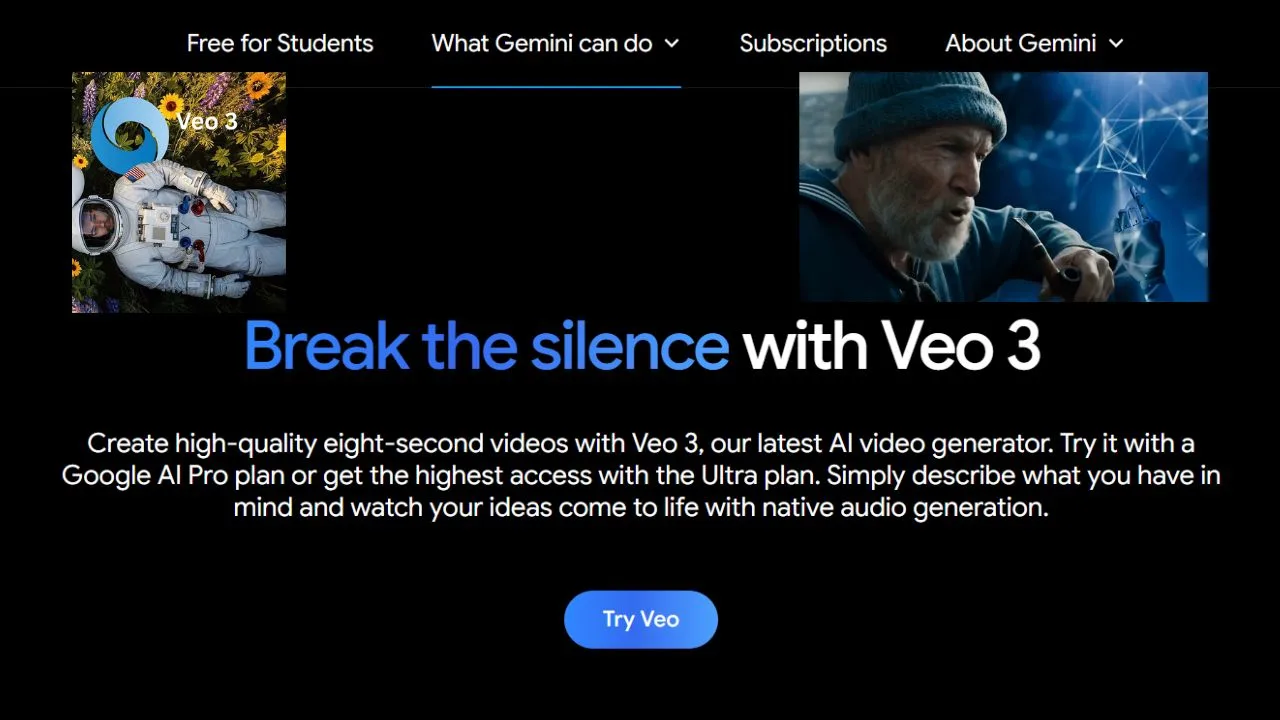
Task: Click the blue swirl logo on astronaut image
Action: [130, 133]
